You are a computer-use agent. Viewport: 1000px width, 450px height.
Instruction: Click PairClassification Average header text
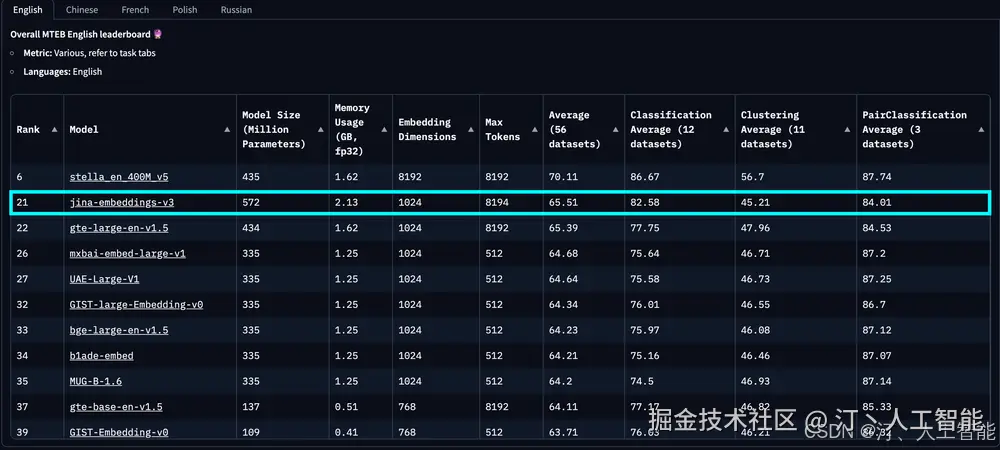(915, 129)
